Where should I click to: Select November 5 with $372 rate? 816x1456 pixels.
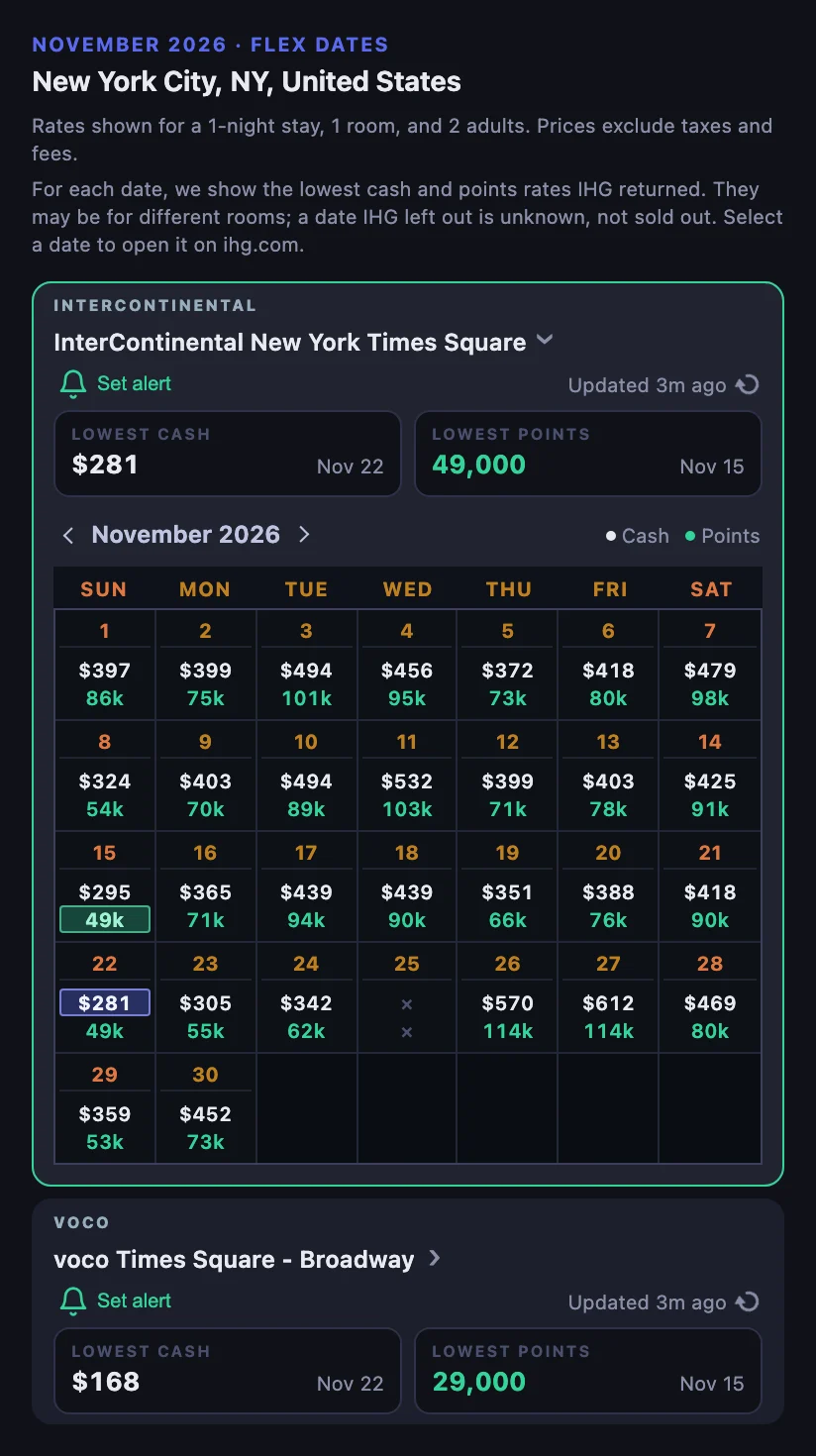(508, 665)
